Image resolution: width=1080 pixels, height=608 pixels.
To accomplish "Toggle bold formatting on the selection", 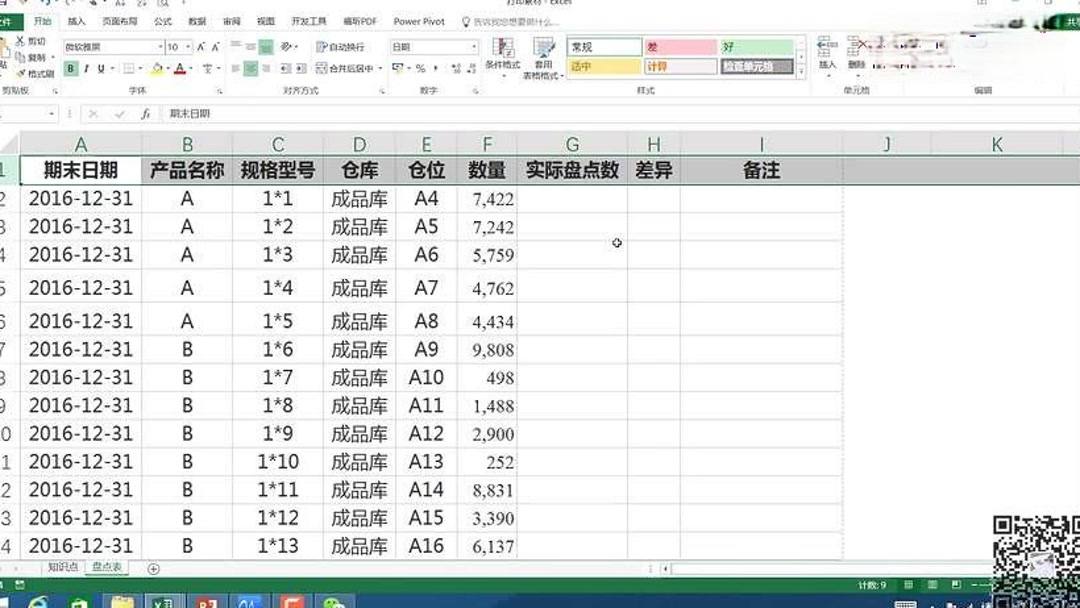I will 69,66.
